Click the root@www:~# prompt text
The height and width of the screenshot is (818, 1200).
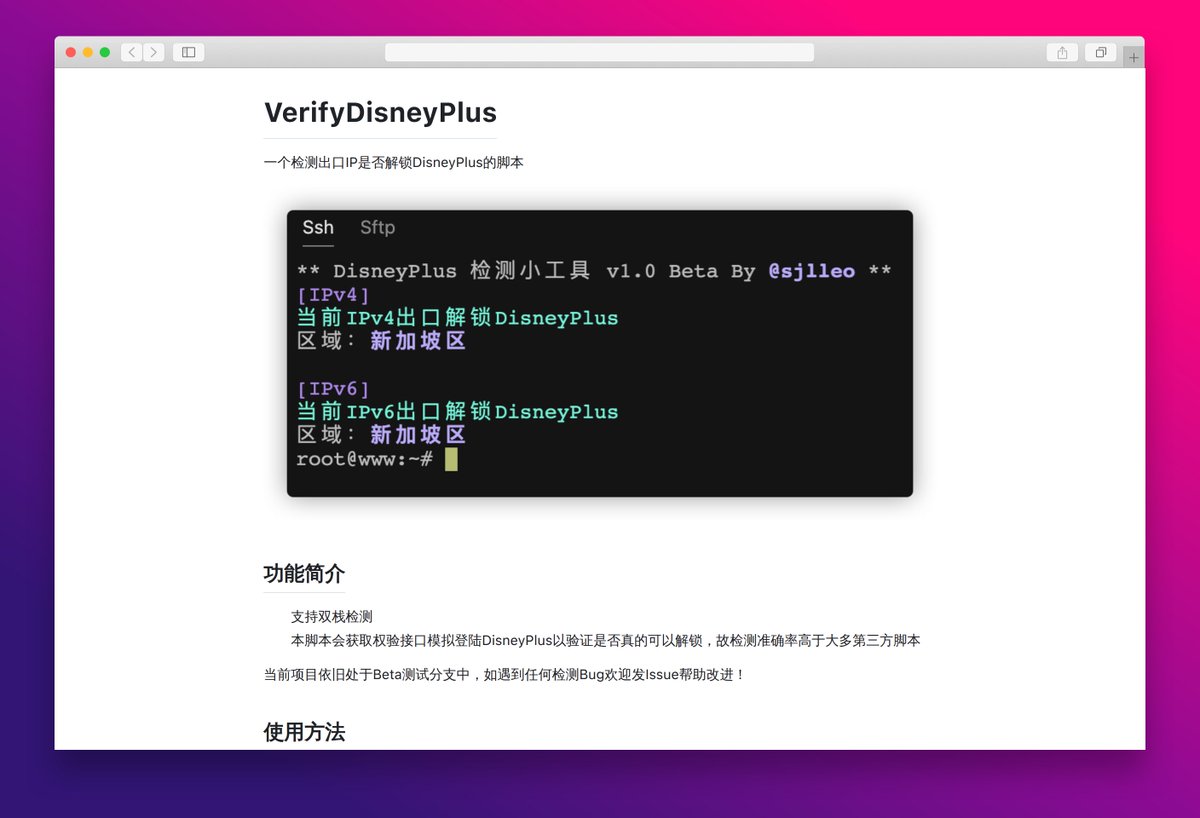[365, 459]
